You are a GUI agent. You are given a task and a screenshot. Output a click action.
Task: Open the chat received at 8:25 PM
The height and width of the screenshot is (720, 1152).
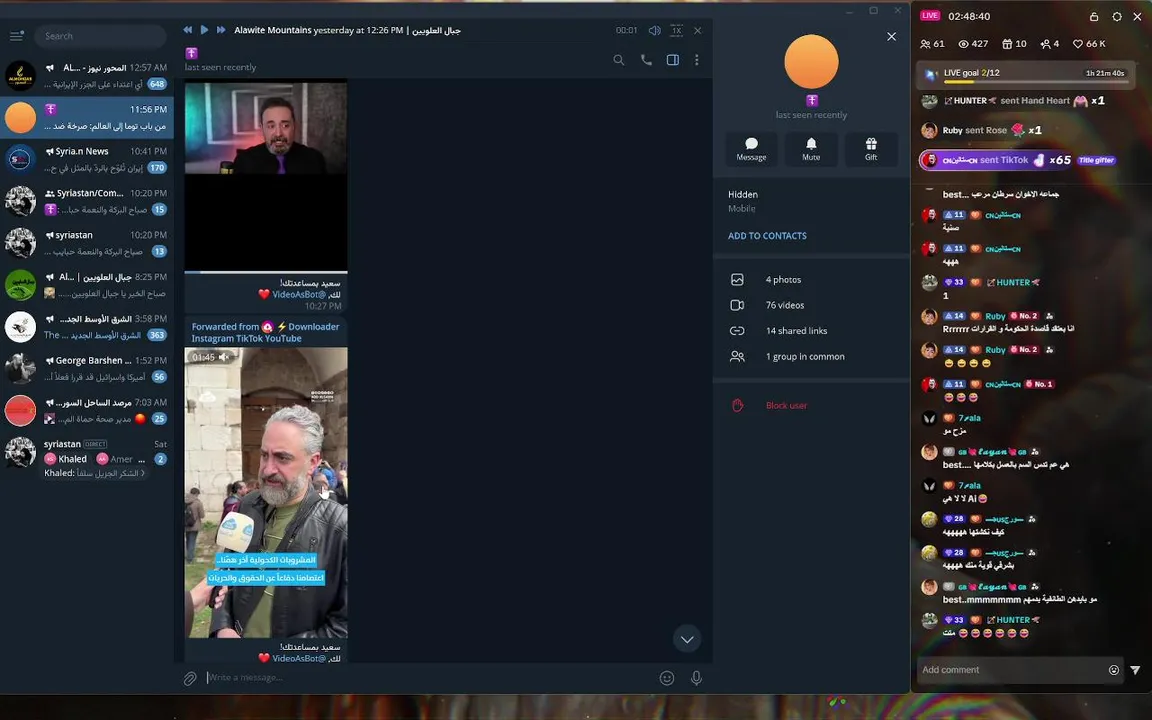pyautogui.click(x=87, y=285)
